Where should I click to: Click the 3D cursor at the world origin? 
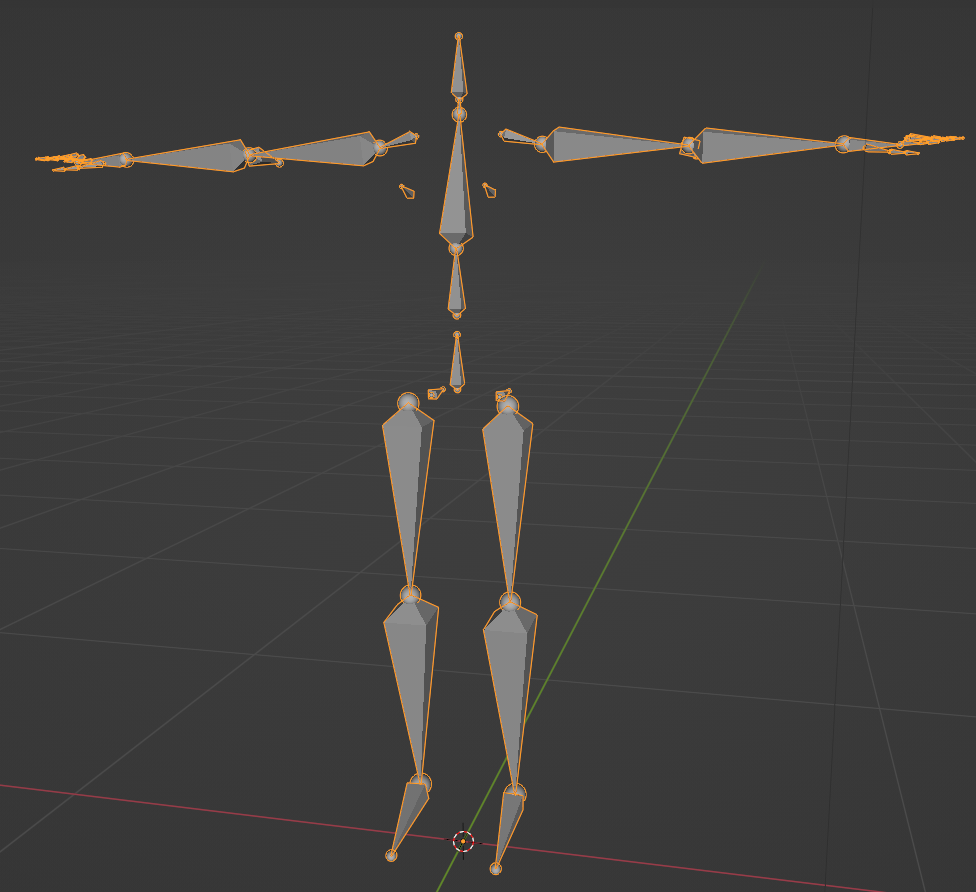pos(463,841)
